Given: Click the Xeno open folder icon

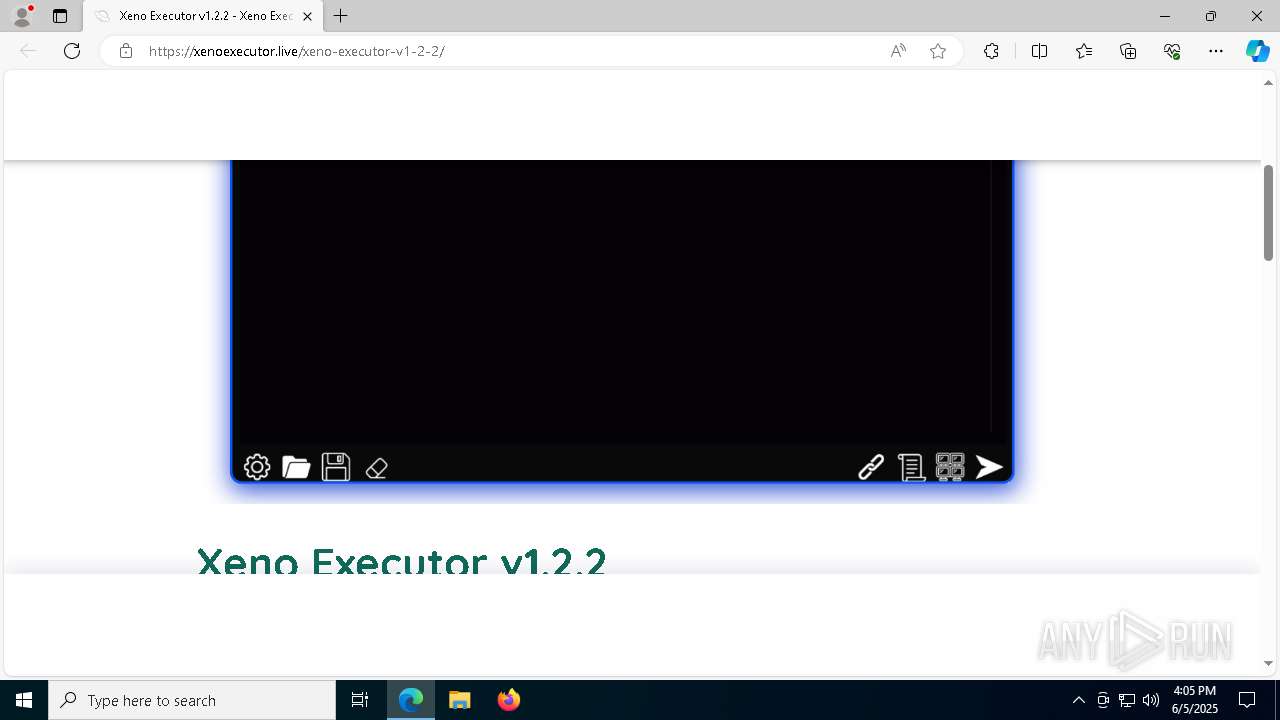Looking at the screenshot, I should [x=296, y=467].
